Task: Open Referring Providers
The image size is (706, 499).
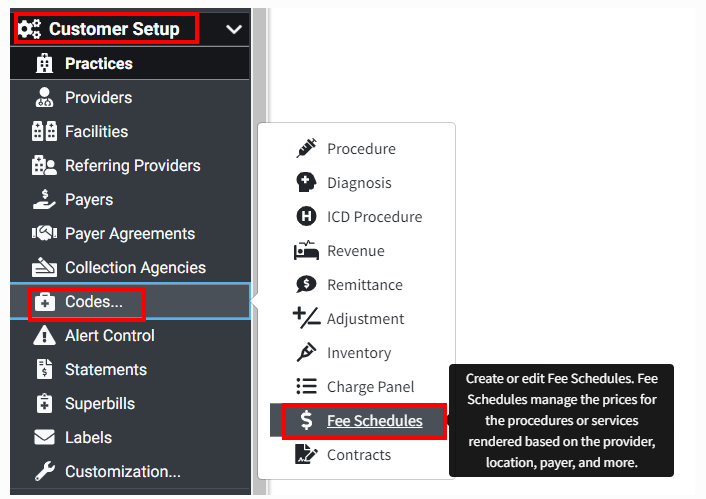Action: [x=132, y=166]
